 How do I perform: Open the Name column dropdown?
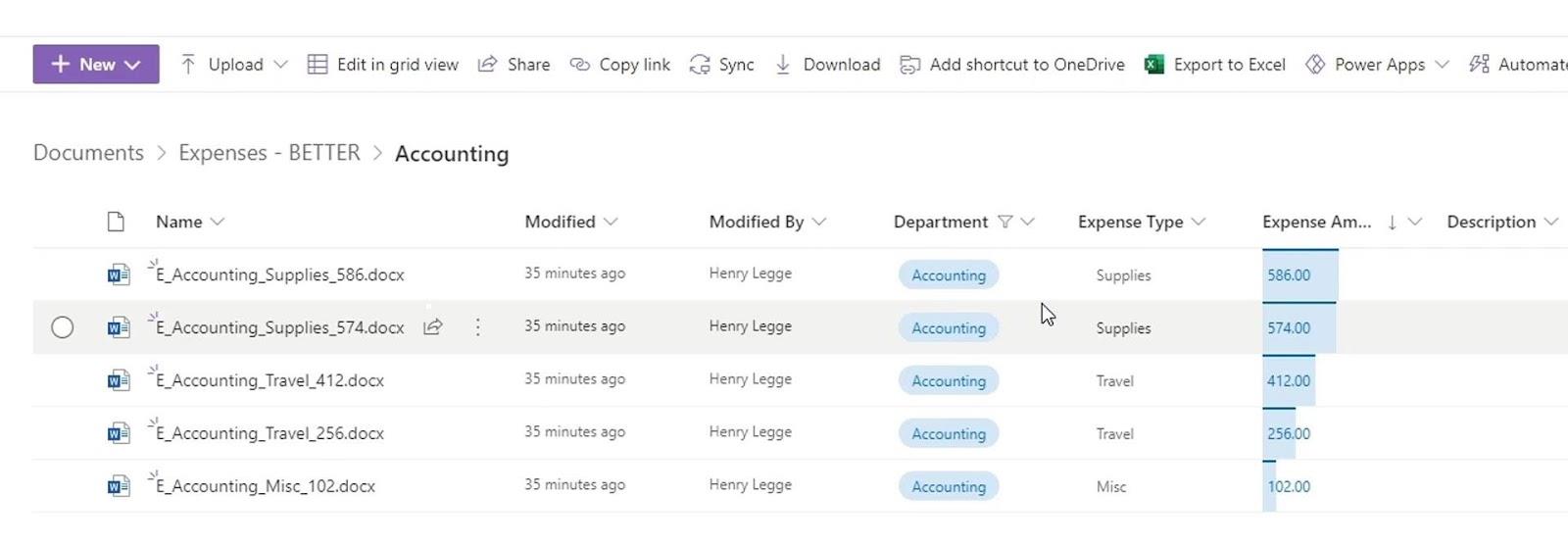218,223
